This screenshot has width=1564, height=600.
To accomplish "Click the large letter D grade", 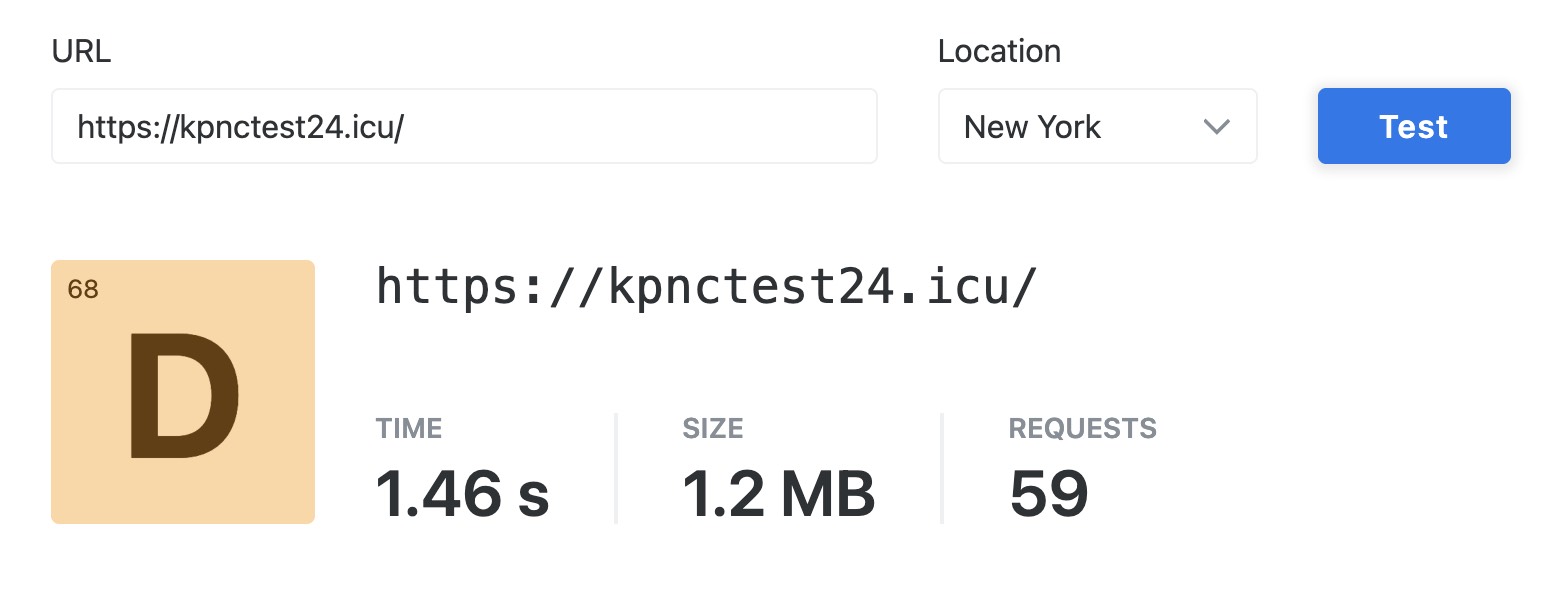I will 184,396.
